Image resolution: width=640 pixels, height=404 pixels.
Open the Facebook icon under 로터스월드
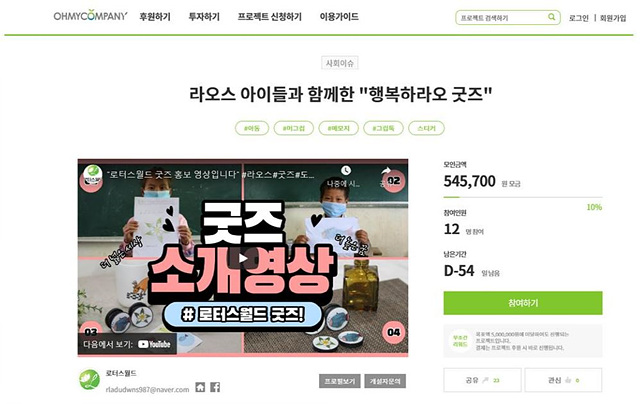click(x=215, y=387)
